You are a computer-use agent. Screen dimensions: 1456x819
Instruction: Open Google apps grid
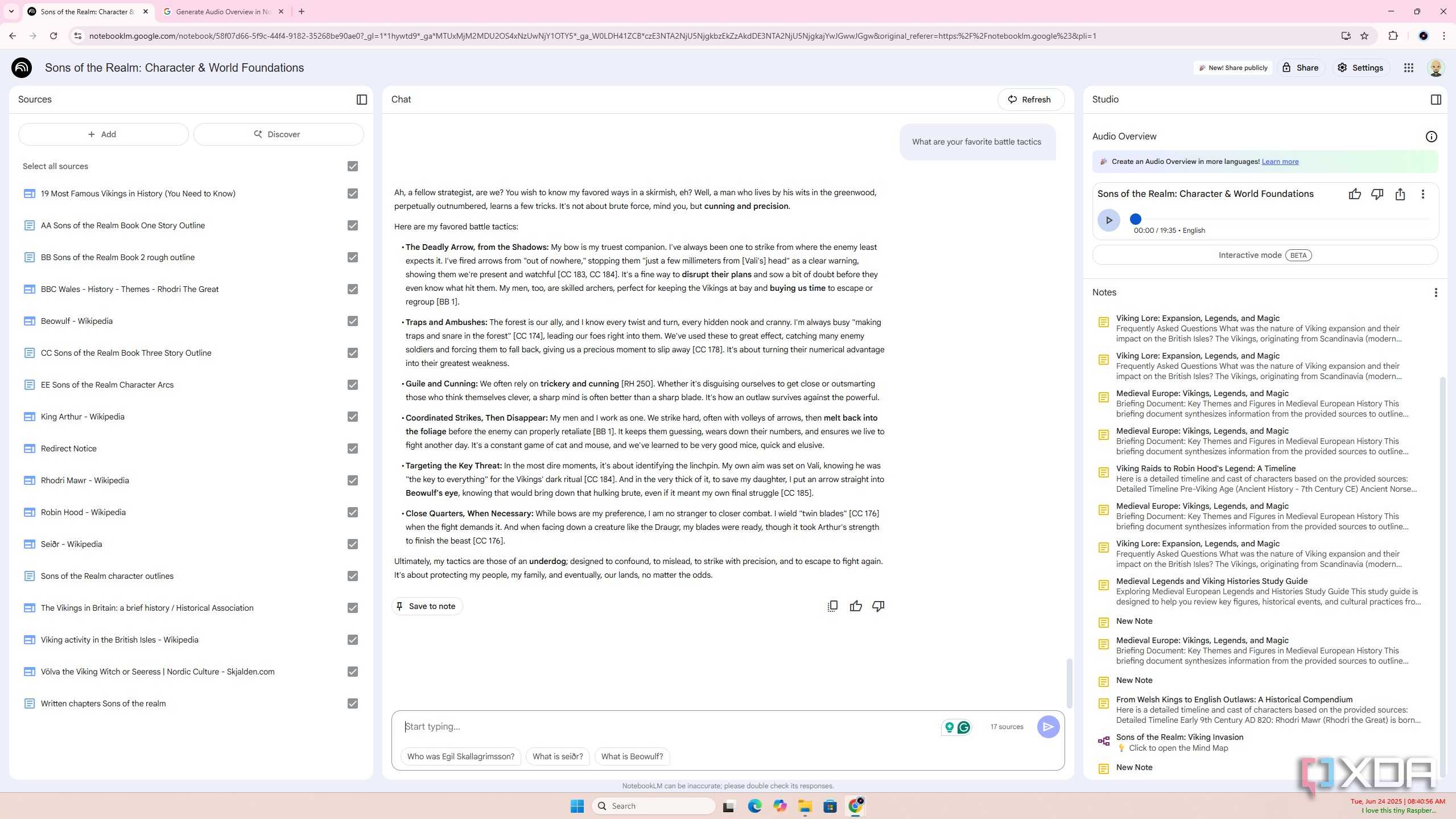coord(1409,68)
